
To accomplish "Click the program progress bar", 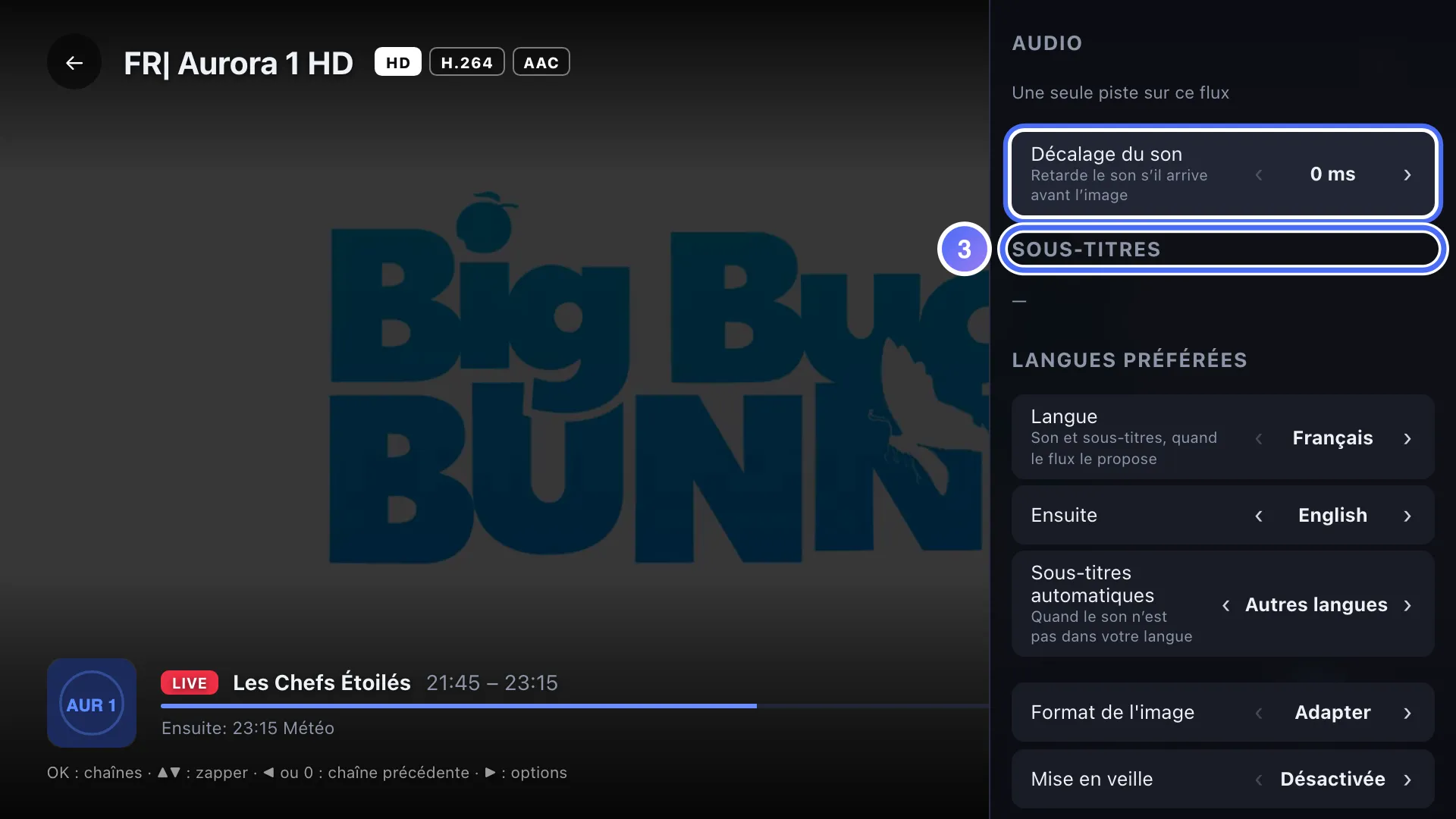I will tap(575, 706).
